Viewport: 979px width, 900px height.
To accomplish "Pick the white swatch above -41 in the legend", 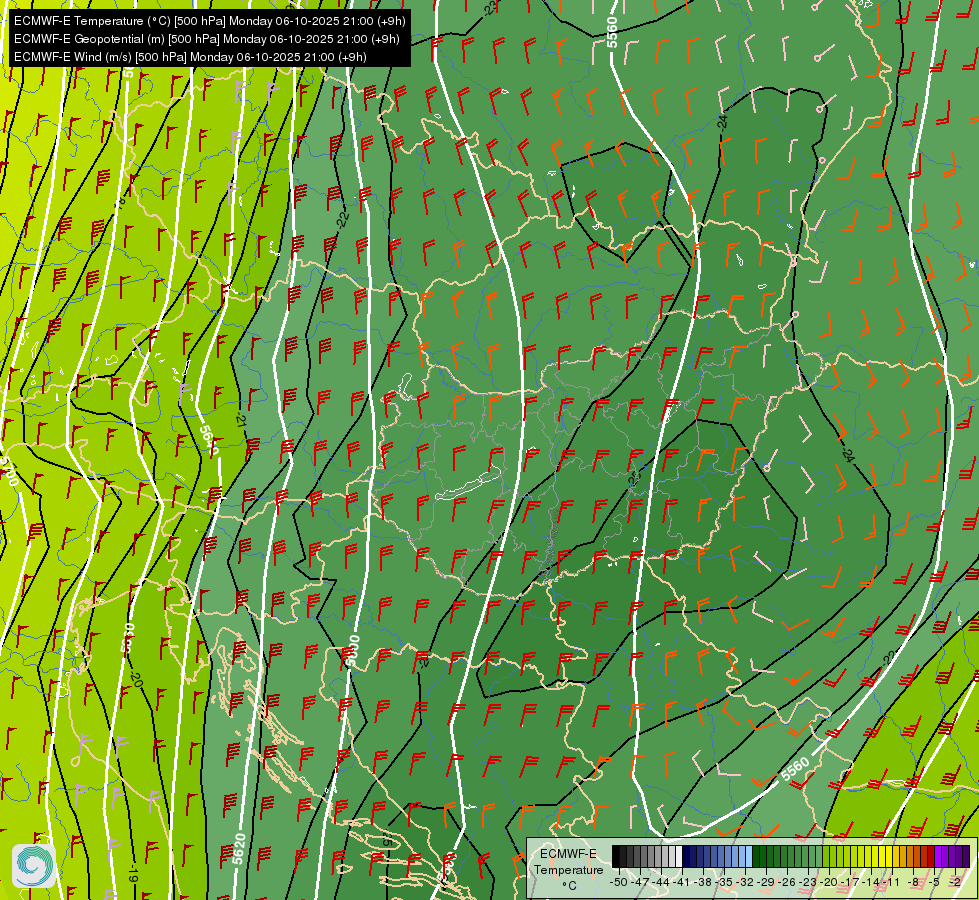I will point(679,856).
